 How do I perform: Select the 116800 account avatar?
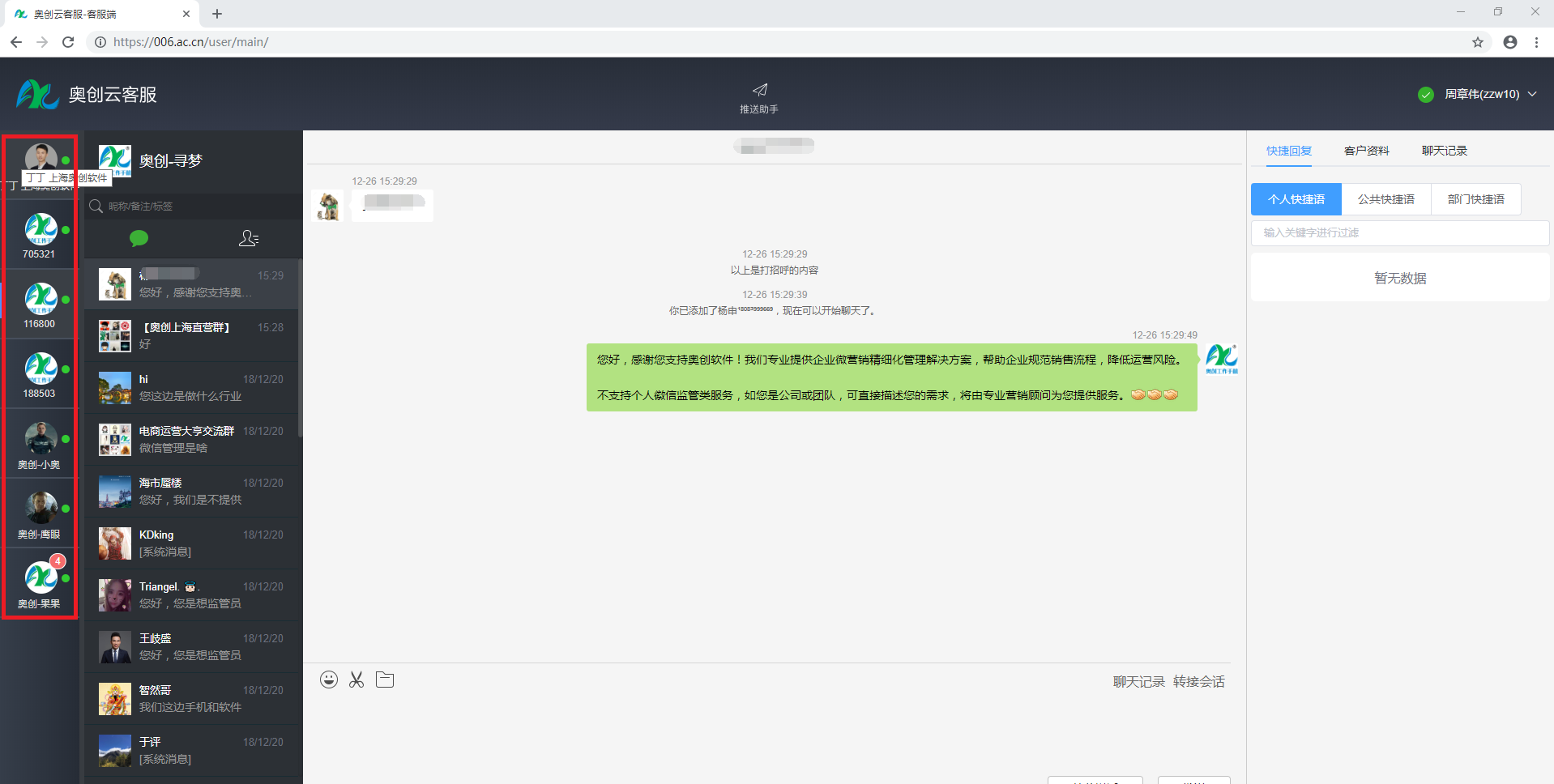coord(41,299)
